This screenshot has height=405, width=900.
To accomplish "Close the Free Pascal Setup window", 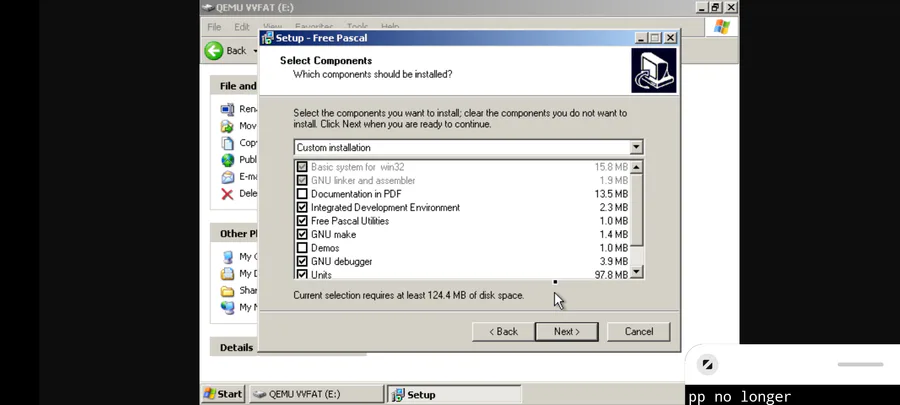I will click(670, 38).
